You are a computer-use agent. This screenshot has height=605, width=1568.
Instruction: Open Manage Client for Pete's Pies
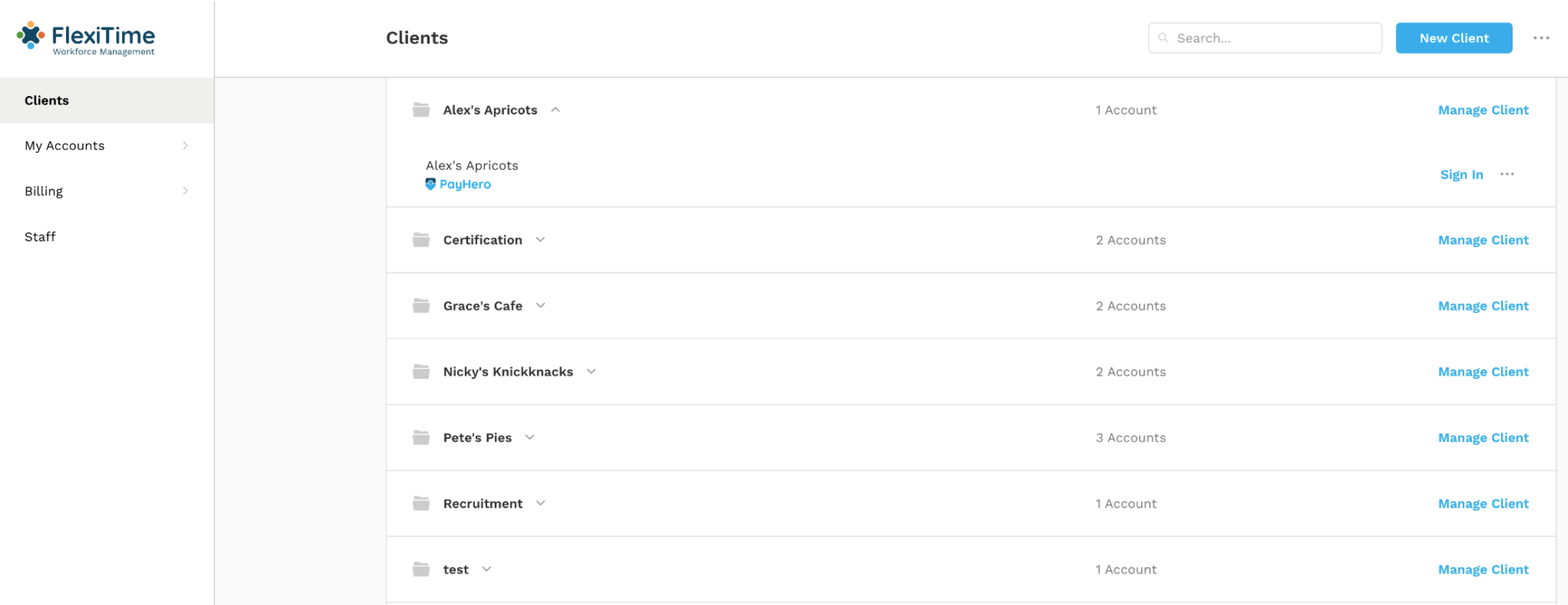(1483, 437)
